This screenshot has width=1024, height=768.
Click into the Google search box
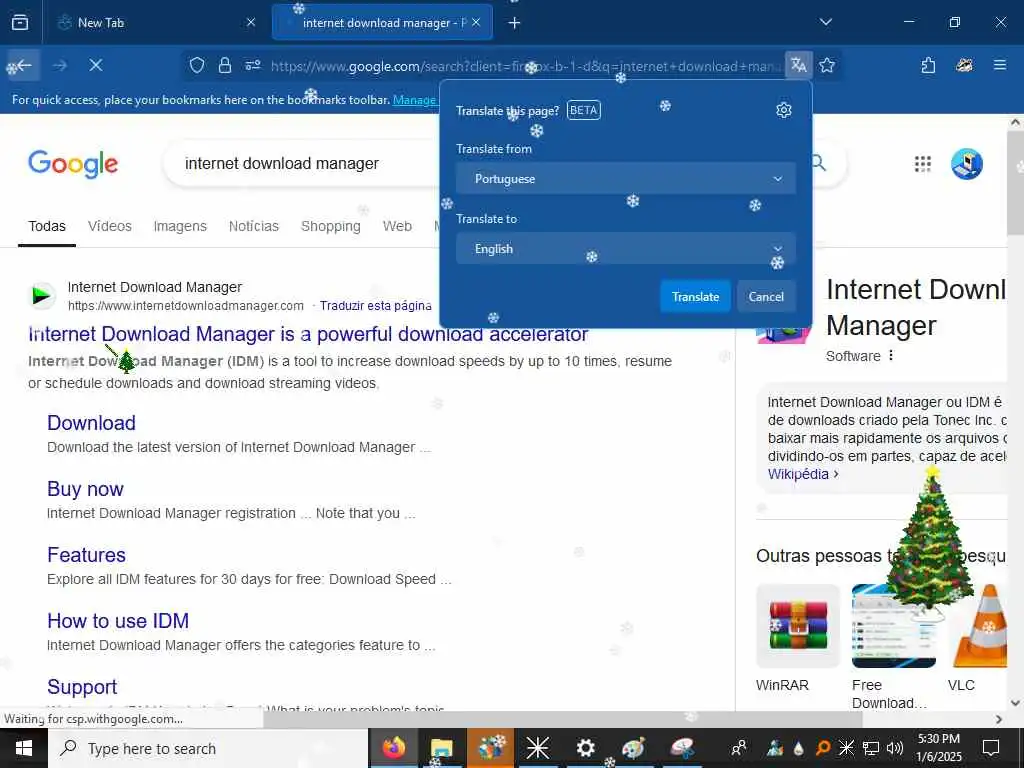[x=300, y=163]
